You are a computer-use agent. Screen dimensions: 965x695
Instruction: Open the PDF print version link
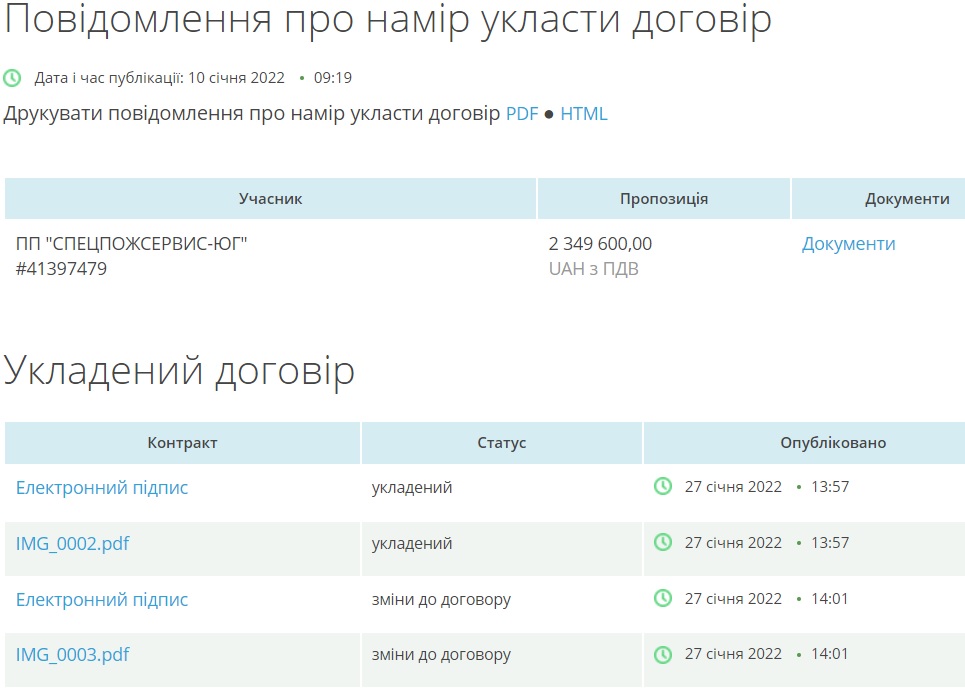click(521, 114)
